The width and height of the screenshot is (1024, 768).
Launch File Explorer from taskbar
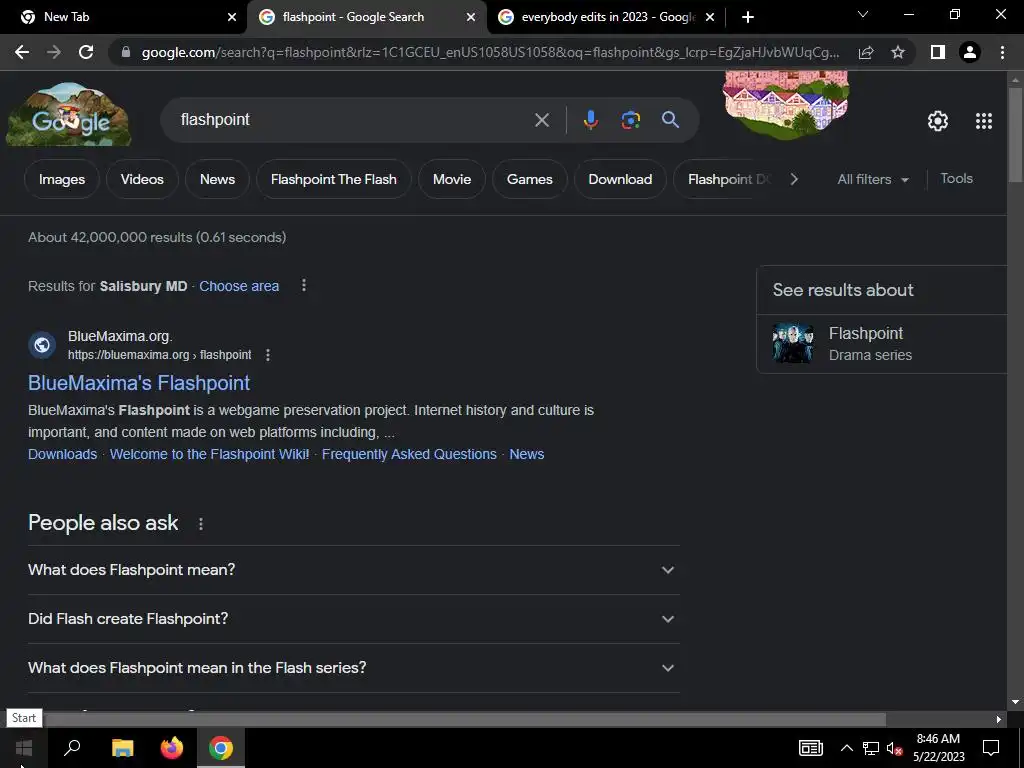(122, 748)
